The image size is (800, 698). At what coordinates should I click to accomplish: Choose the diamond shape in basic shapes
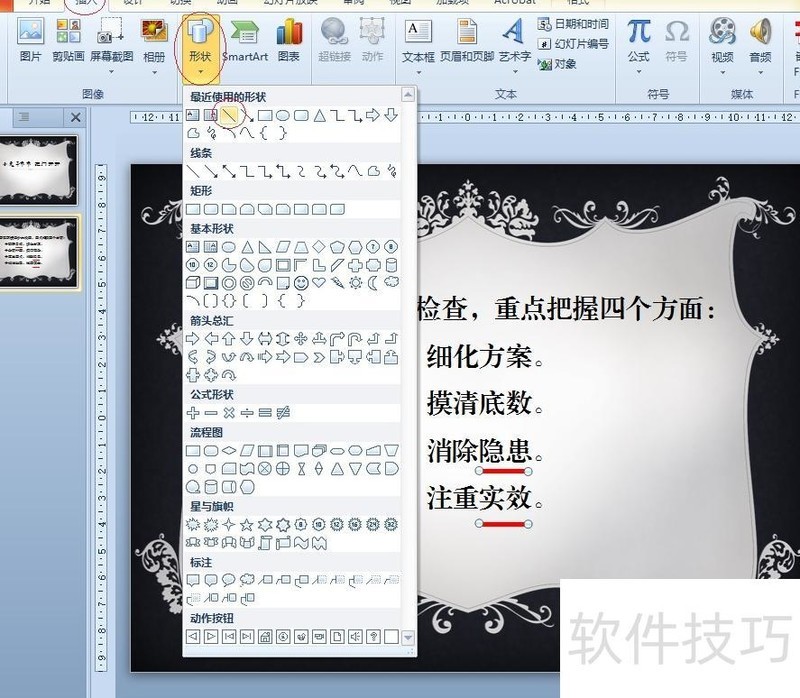tap(319, 247)
